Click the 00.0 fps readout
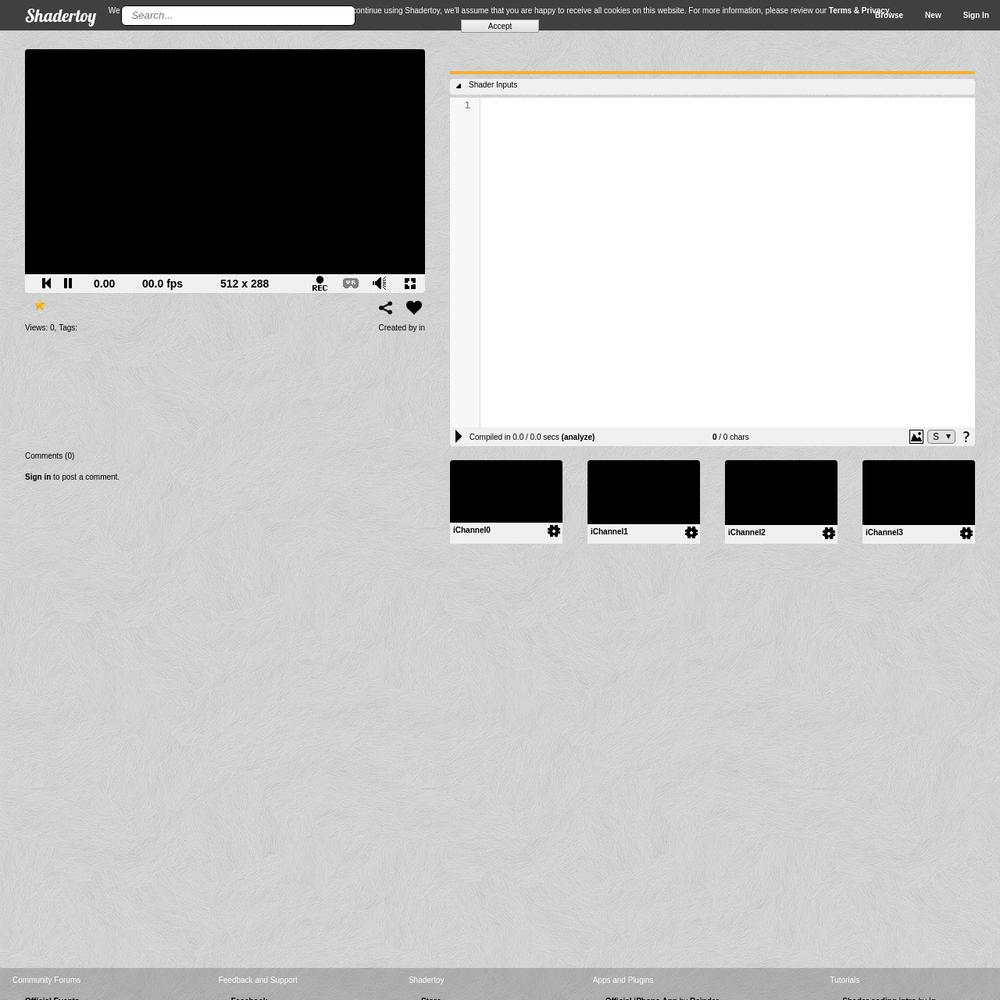 tap(162, 284)
